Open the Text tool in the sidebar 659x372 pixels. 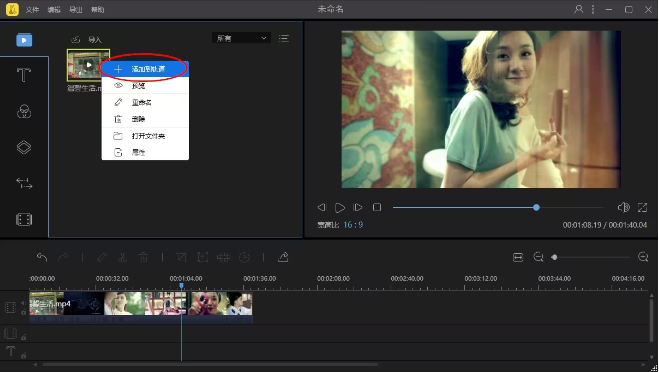tap(24, 75)
